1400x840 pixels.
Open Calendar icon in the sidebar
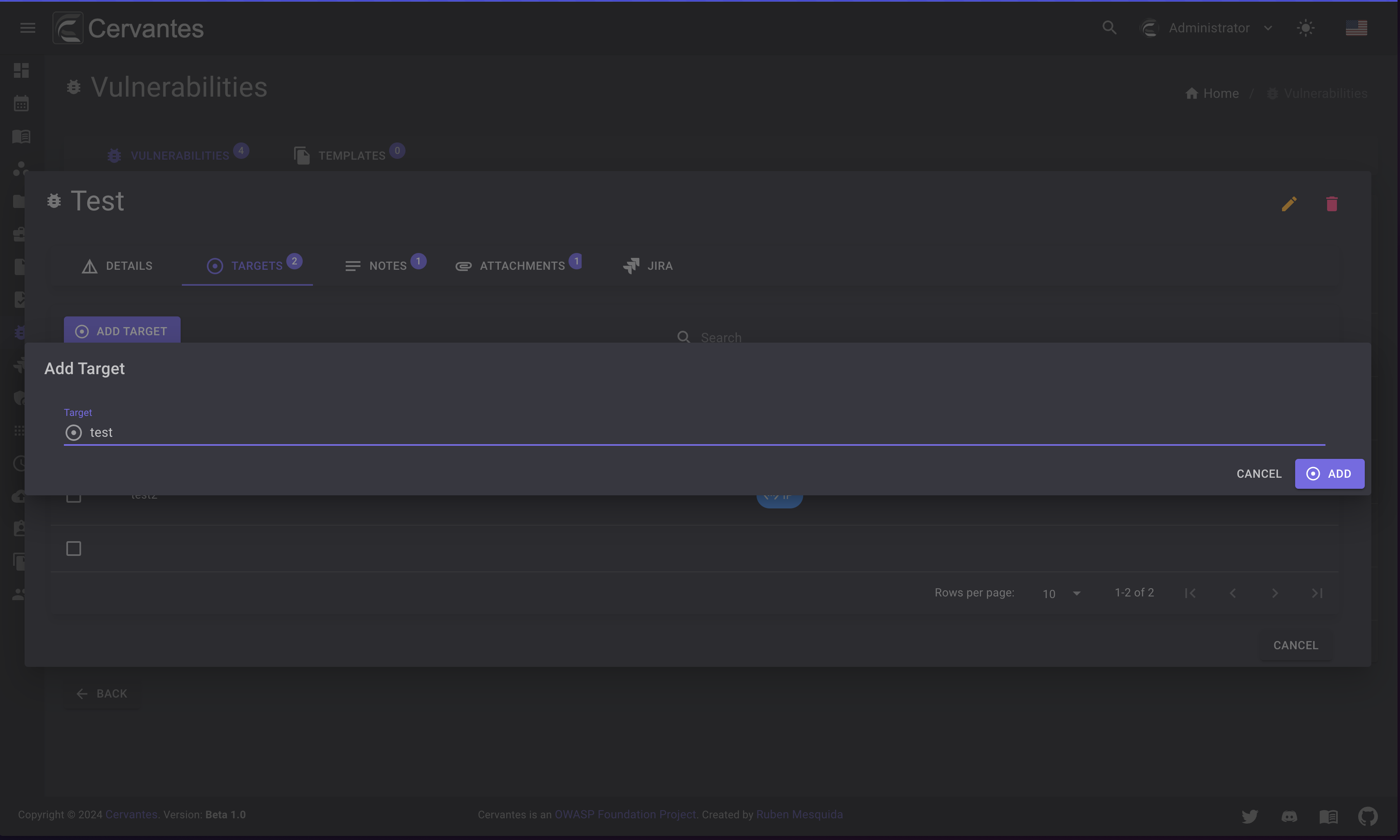point(22,103)
